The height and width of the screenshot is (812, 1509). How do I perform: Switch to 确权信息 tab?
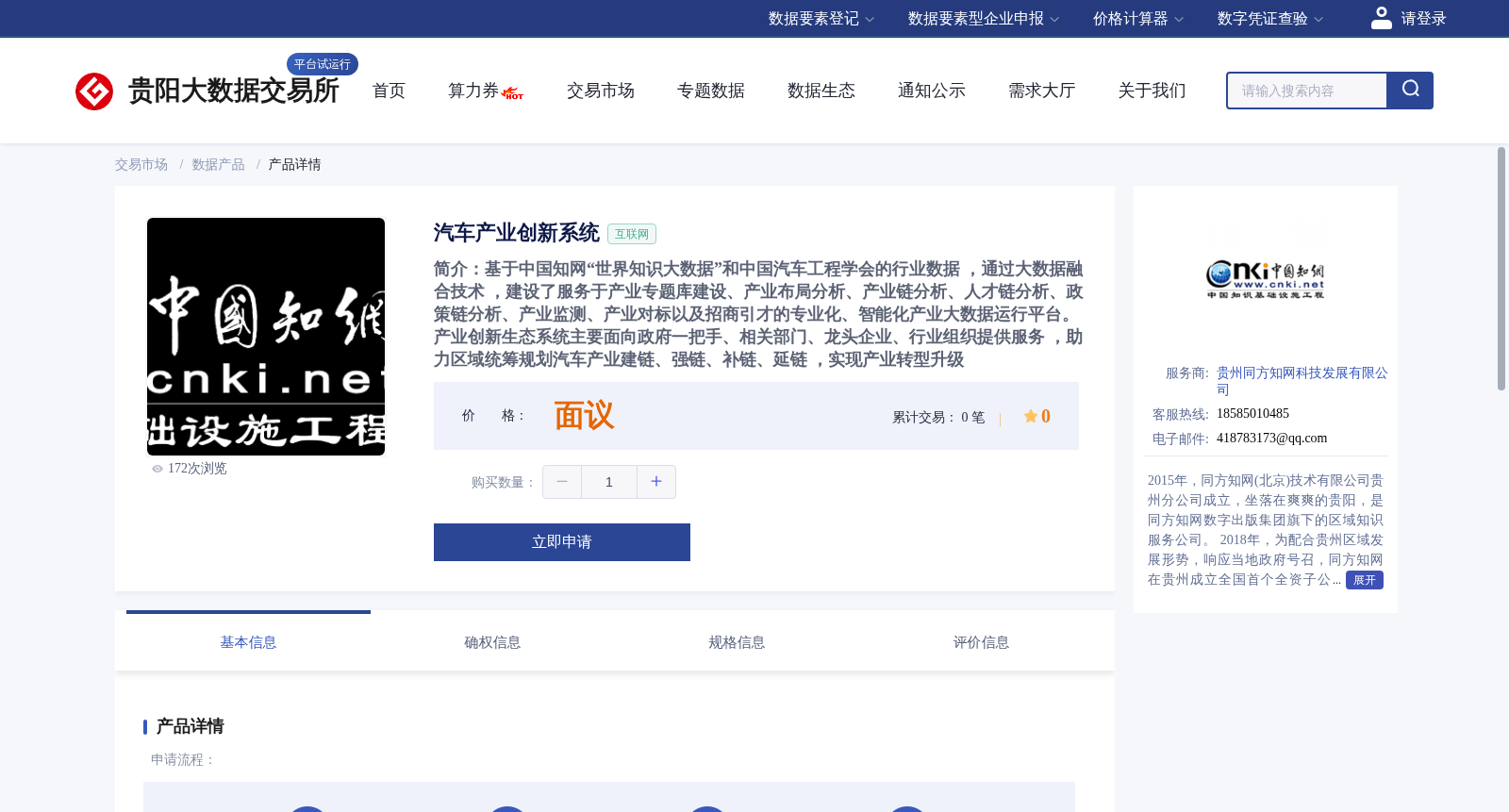click(x=492, y=642)
